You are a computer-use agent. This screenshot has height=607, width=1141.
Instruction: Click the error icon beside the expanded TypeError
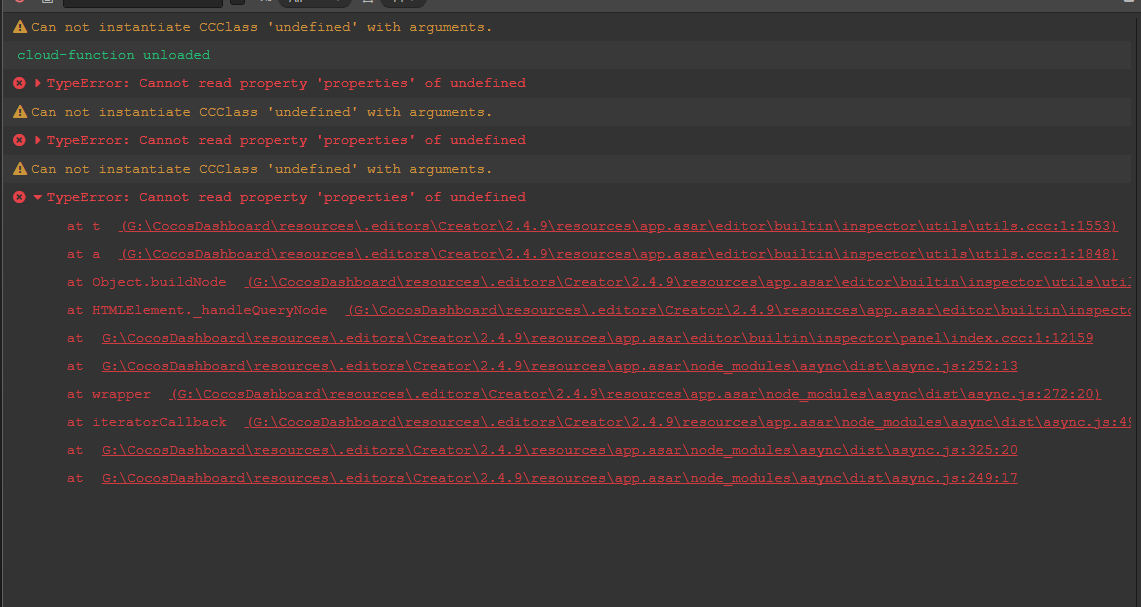(19, 197)
